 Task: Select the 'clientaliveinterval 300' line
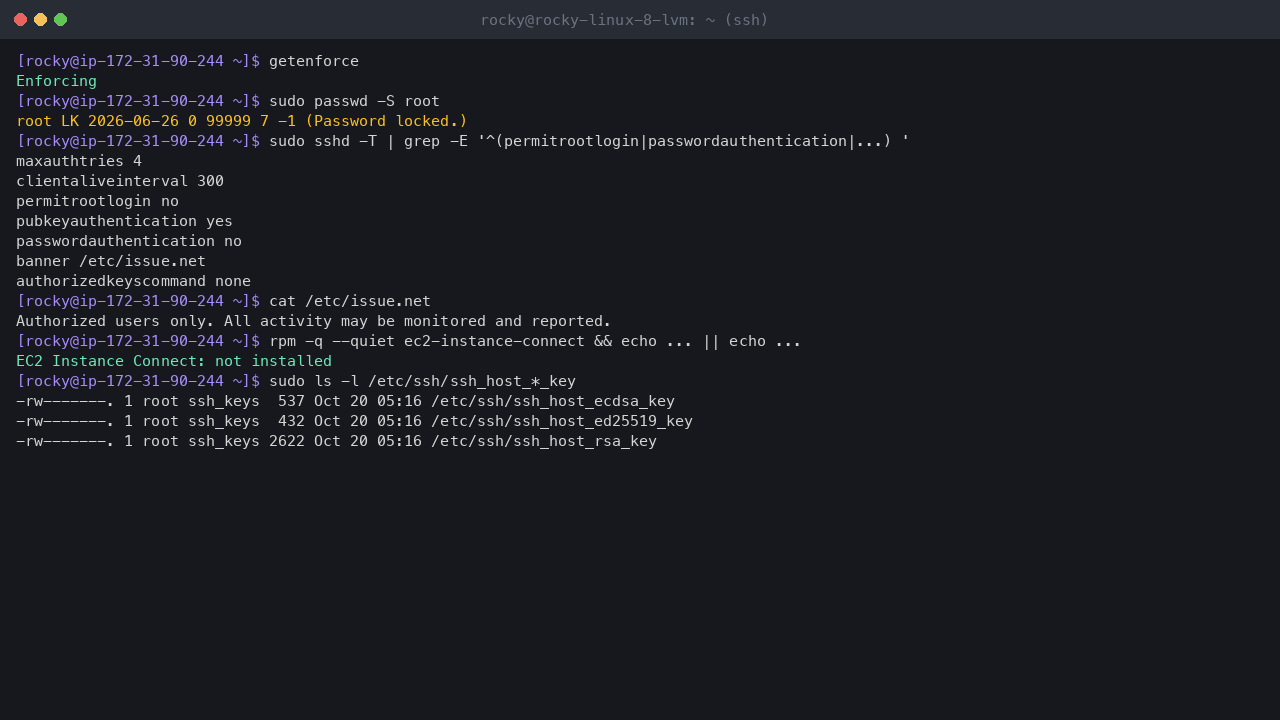click(x=120, y=181)
